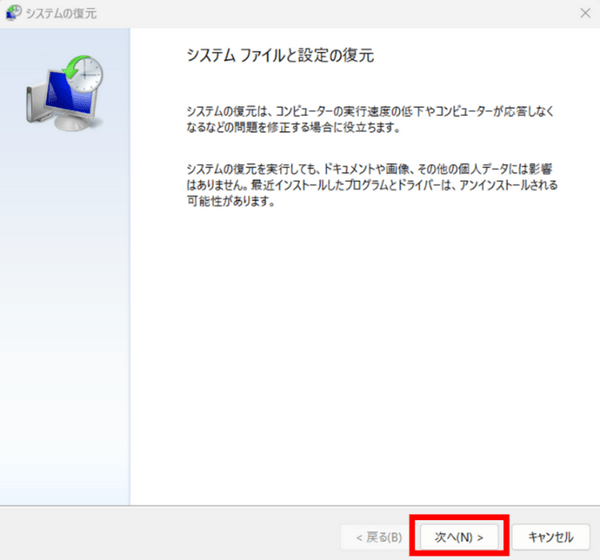Click the キャンセル button
Viewport: 600px width, 560px height.
tap(551, 537)
